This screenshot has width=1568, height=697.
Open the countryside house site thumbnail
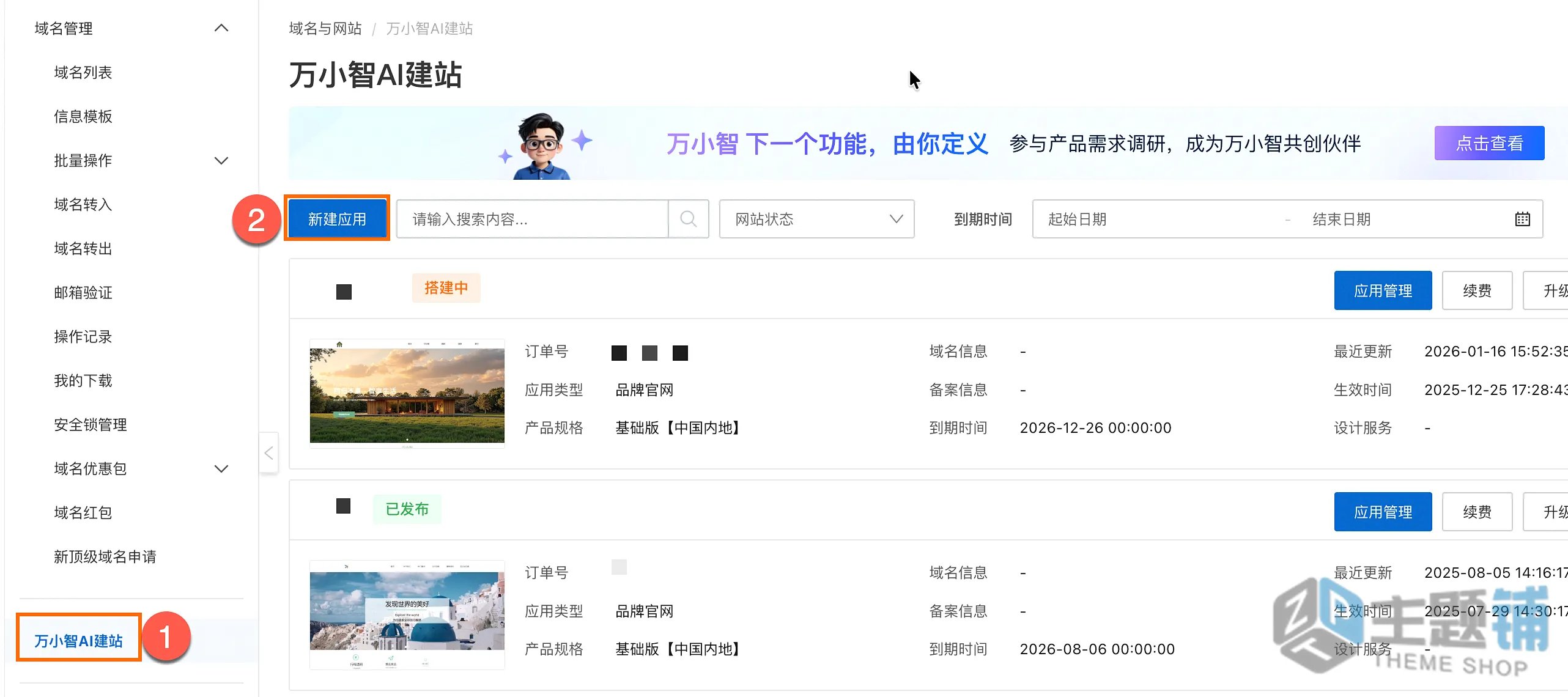click(x=407, y=394)
